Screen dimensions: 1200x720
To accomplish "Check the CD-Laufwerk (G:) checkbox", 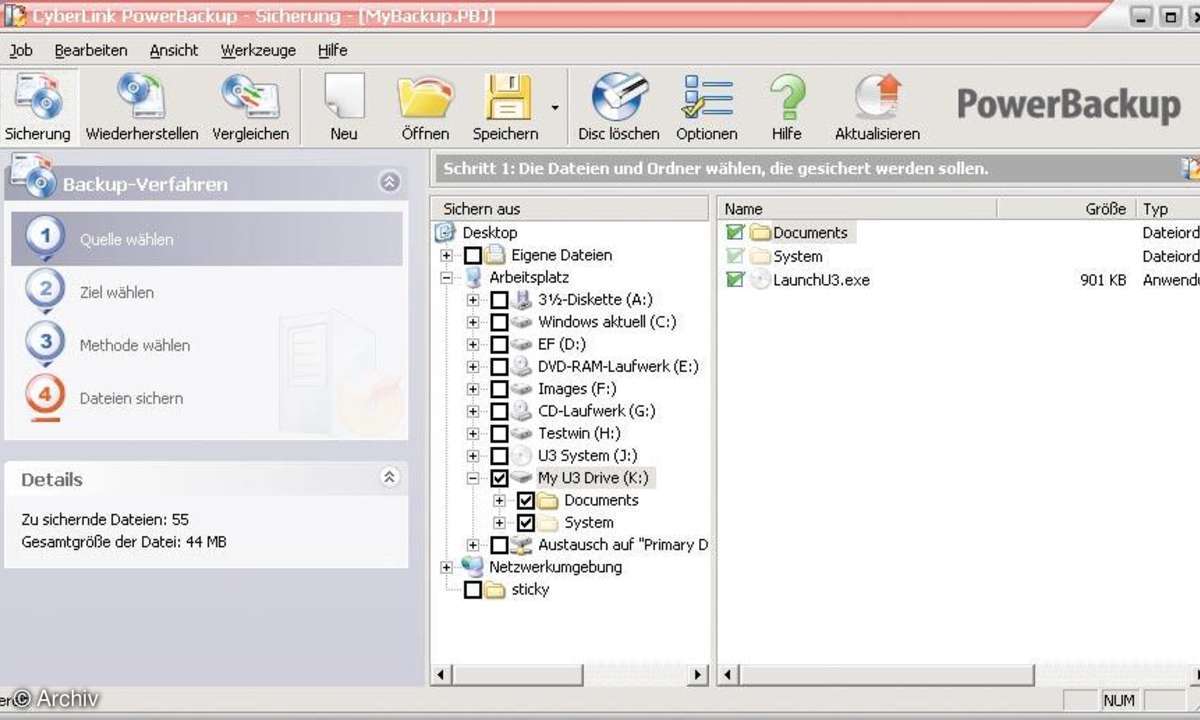I will point(499,411).
